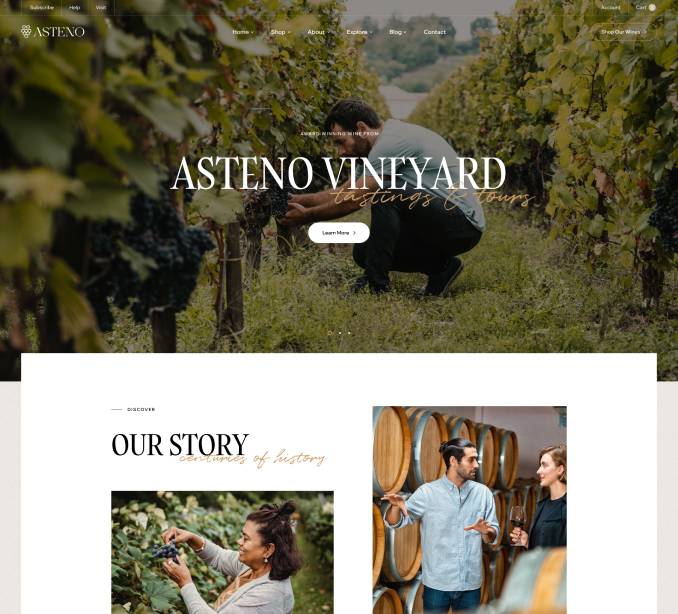Select the first hero slider dot
Viewport: 678px width, 614px height.
point(330,333)
